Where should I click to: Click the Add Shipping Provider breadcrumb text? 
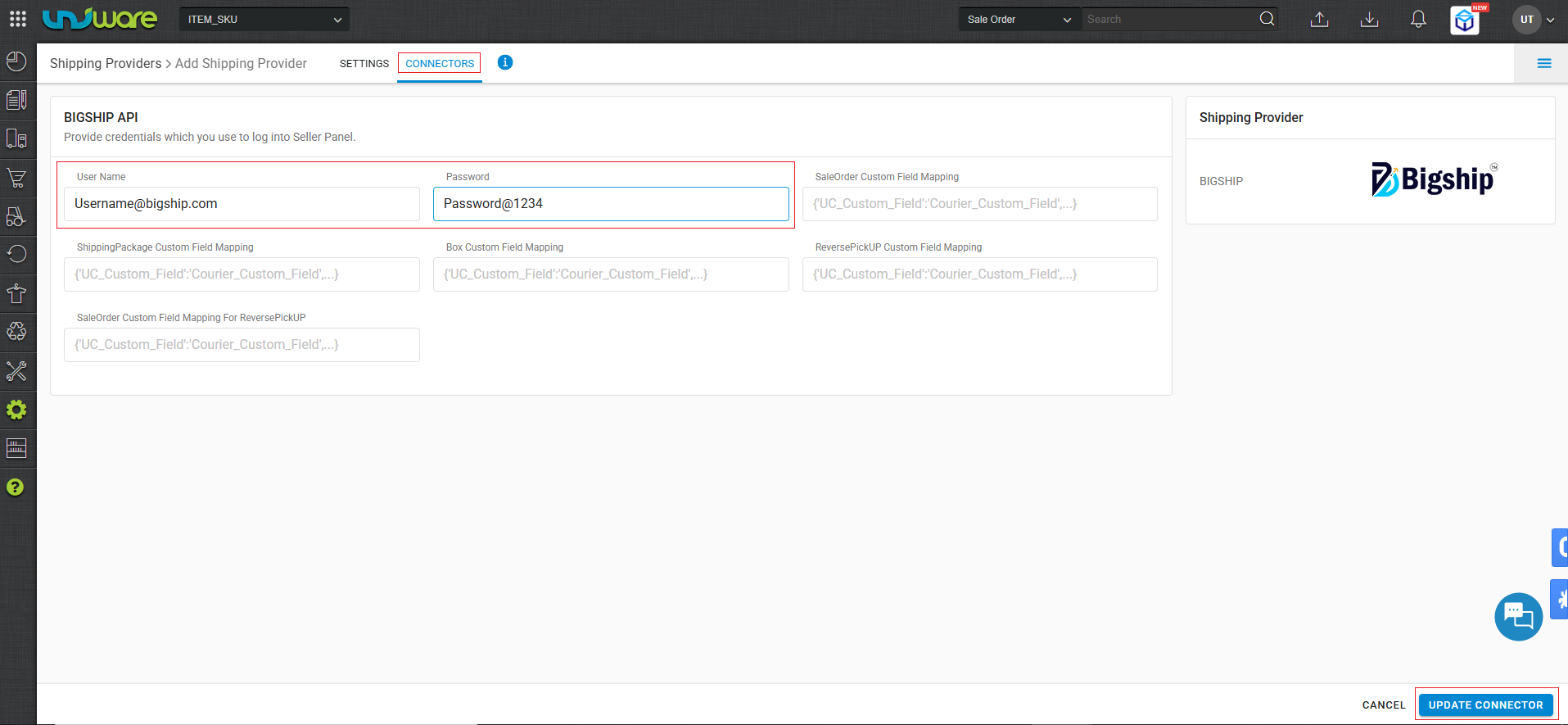coord(241,63)
